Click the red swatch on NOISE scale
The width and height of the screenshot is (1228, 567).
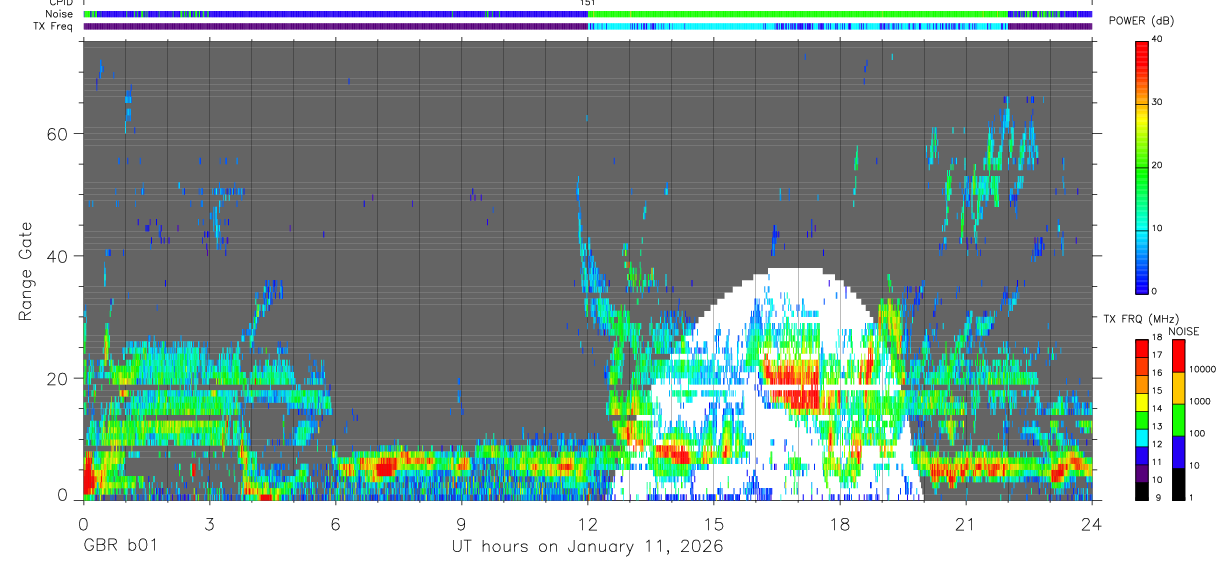pos(1180,356)
